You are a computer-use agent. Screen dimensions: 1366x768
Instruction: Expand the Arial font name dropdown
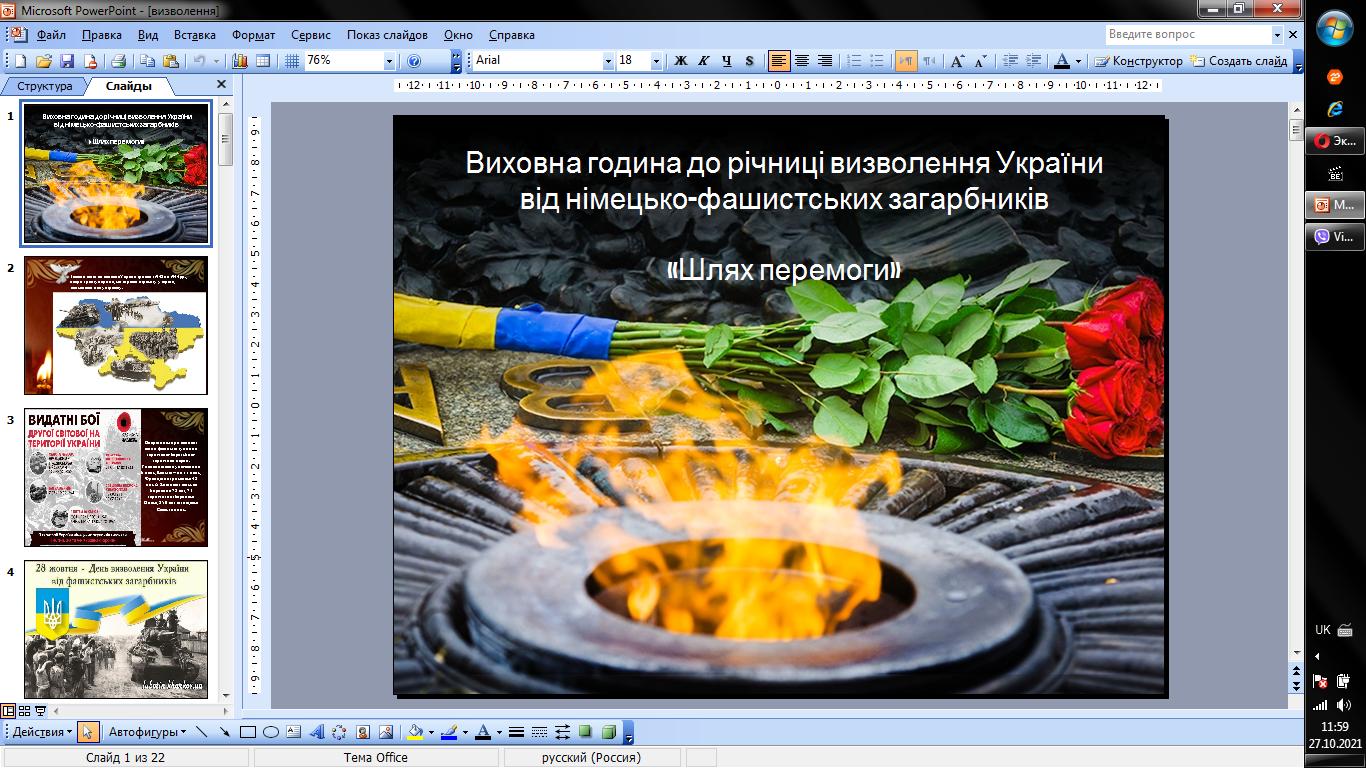[608, 61]
